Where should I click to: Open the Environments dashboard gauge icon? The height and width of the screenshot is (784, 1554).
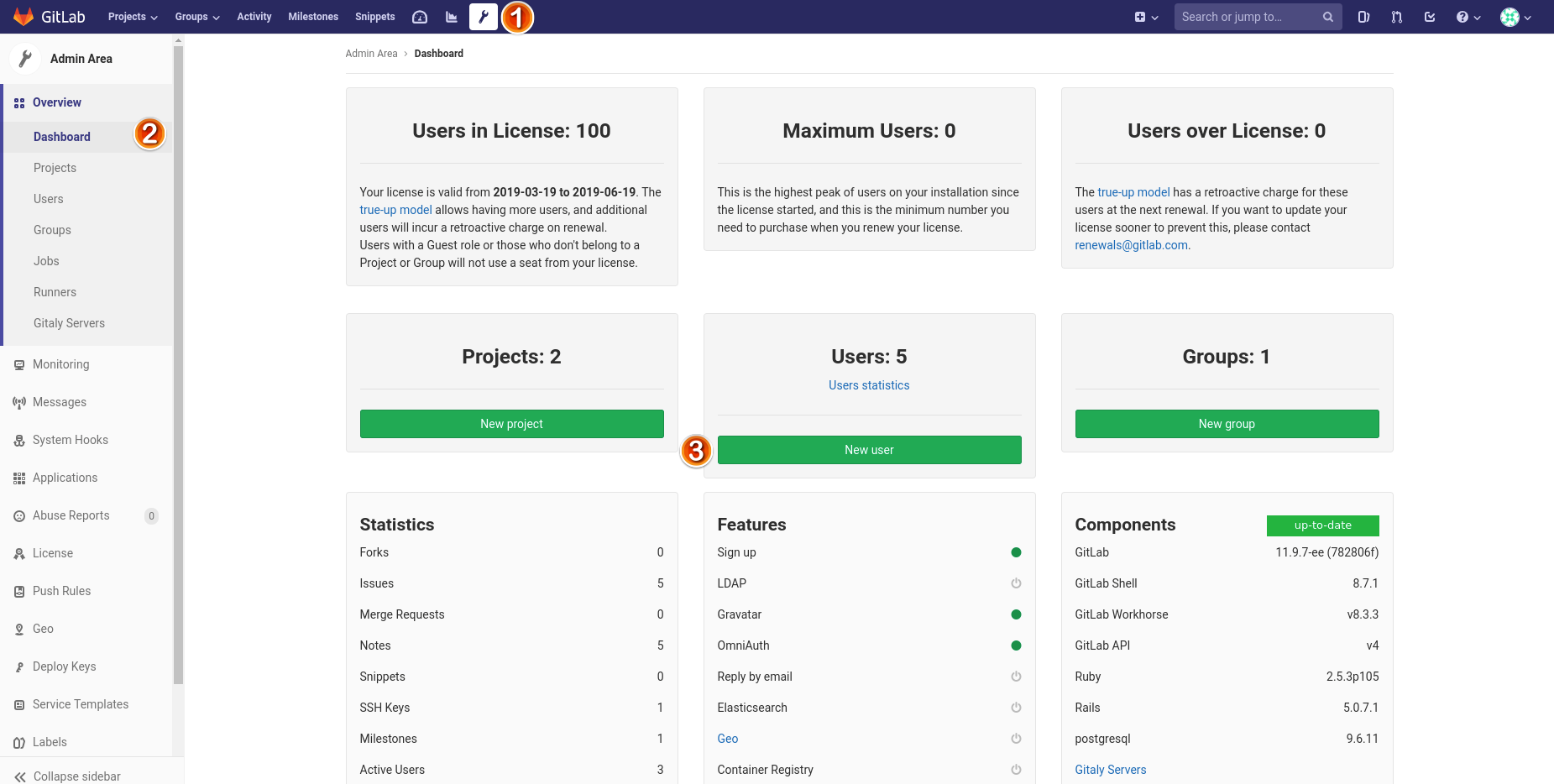pyautogui.click(x=420, y=17)
